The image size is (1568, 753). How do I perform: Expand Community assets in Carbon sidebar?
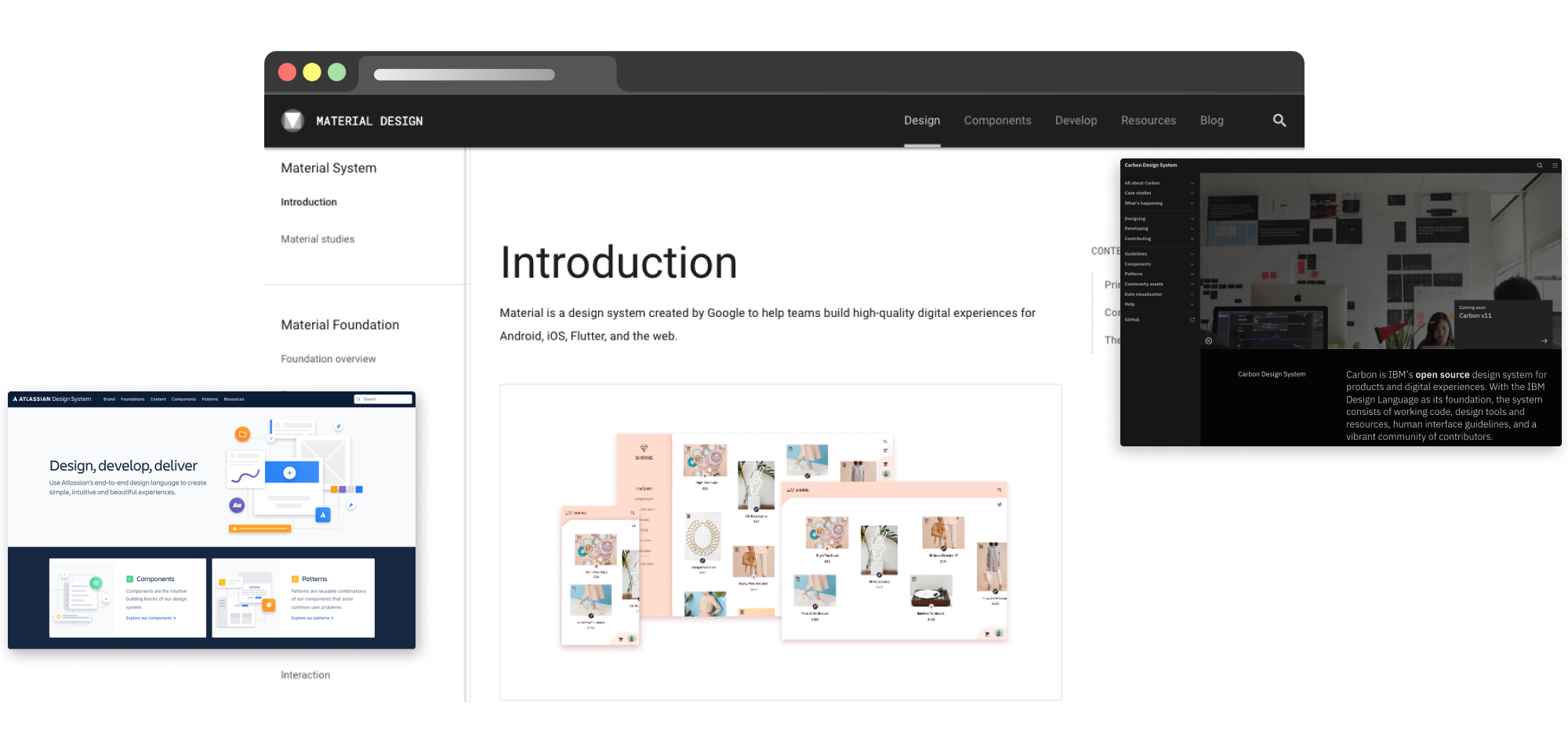coord(1160,284)
